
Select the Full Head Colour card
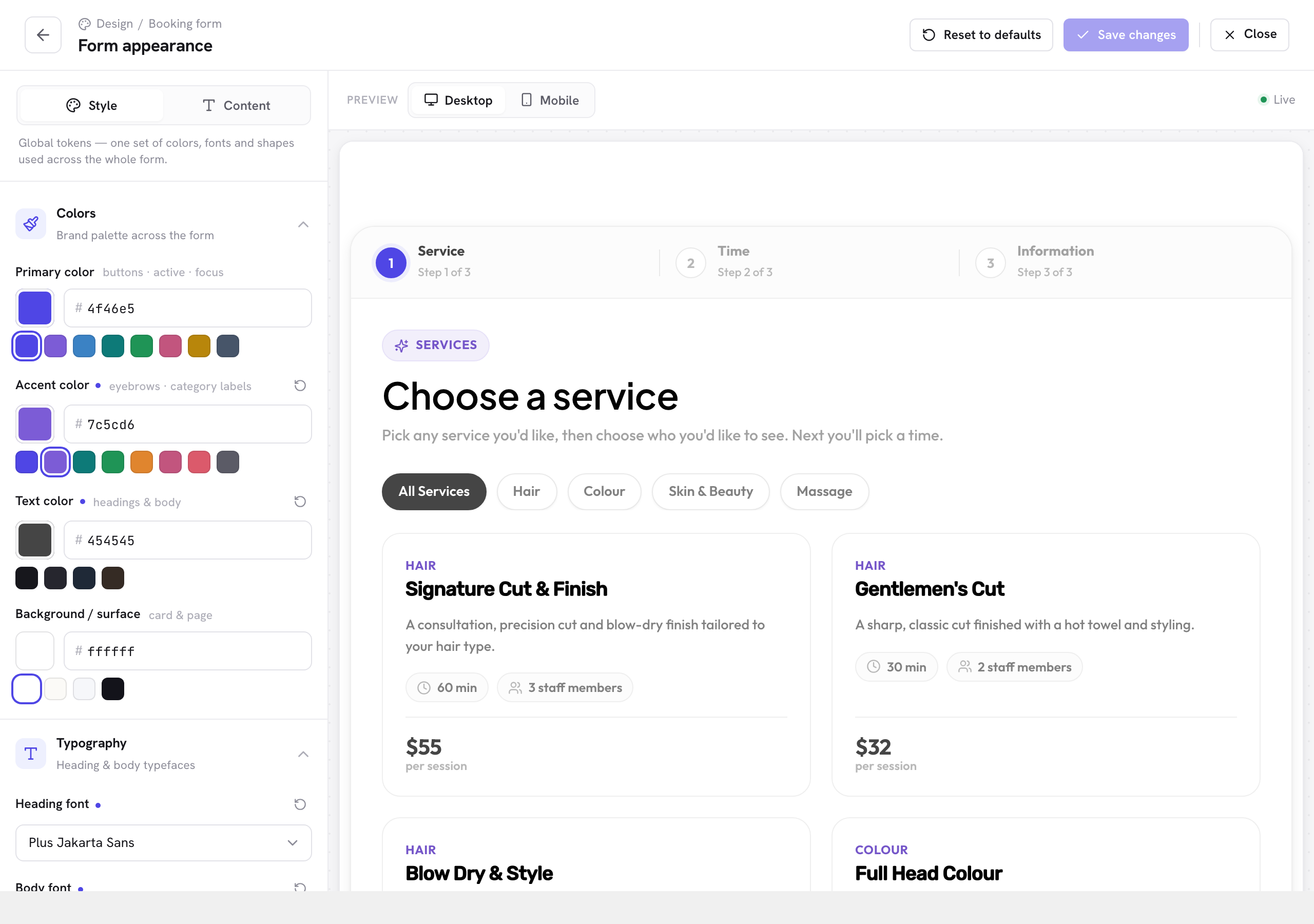coord(1046,854)
